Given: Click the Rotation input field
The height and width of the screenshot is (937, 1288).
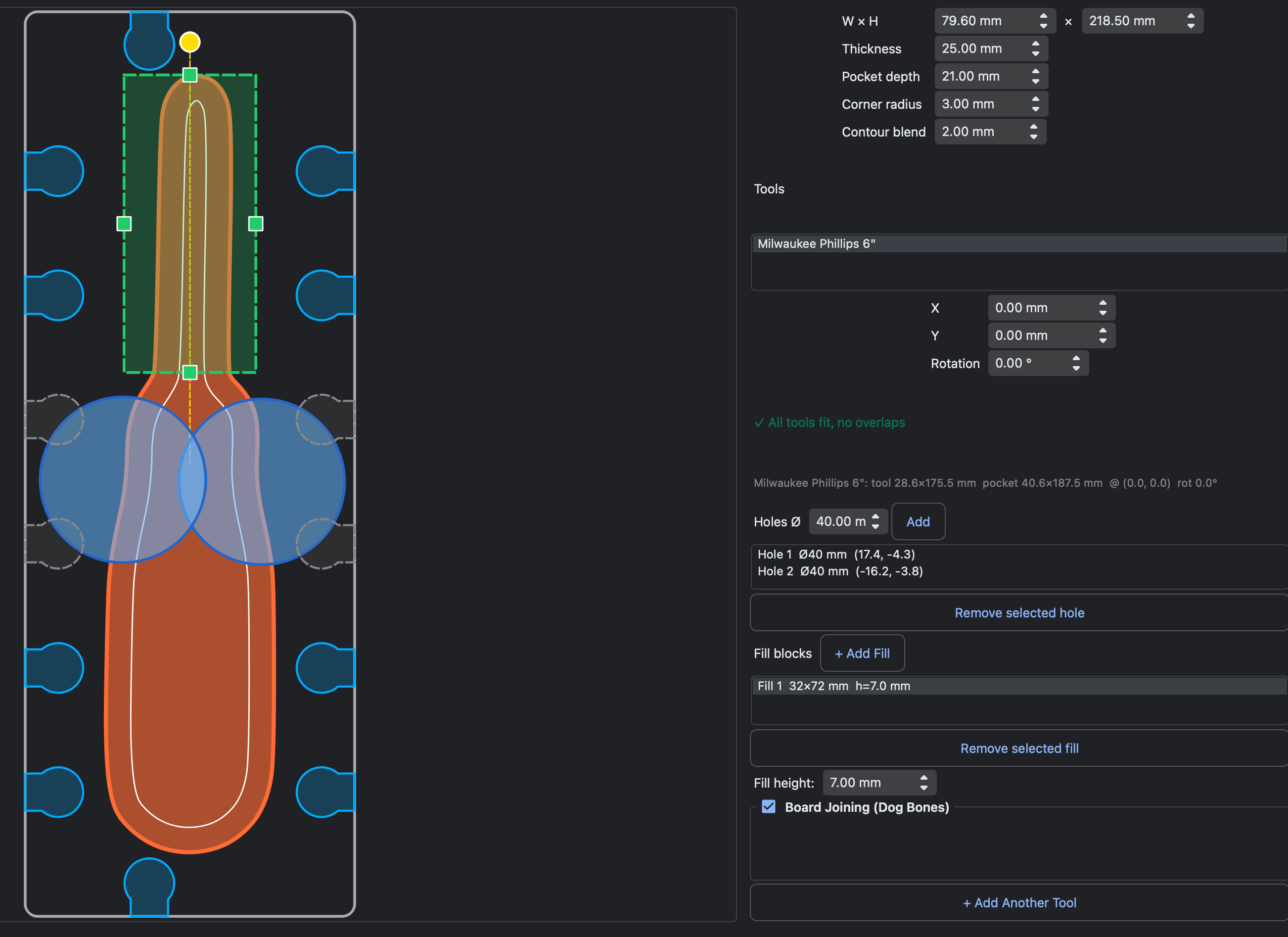Looking at the screenshot, I should pos(1038,363).
